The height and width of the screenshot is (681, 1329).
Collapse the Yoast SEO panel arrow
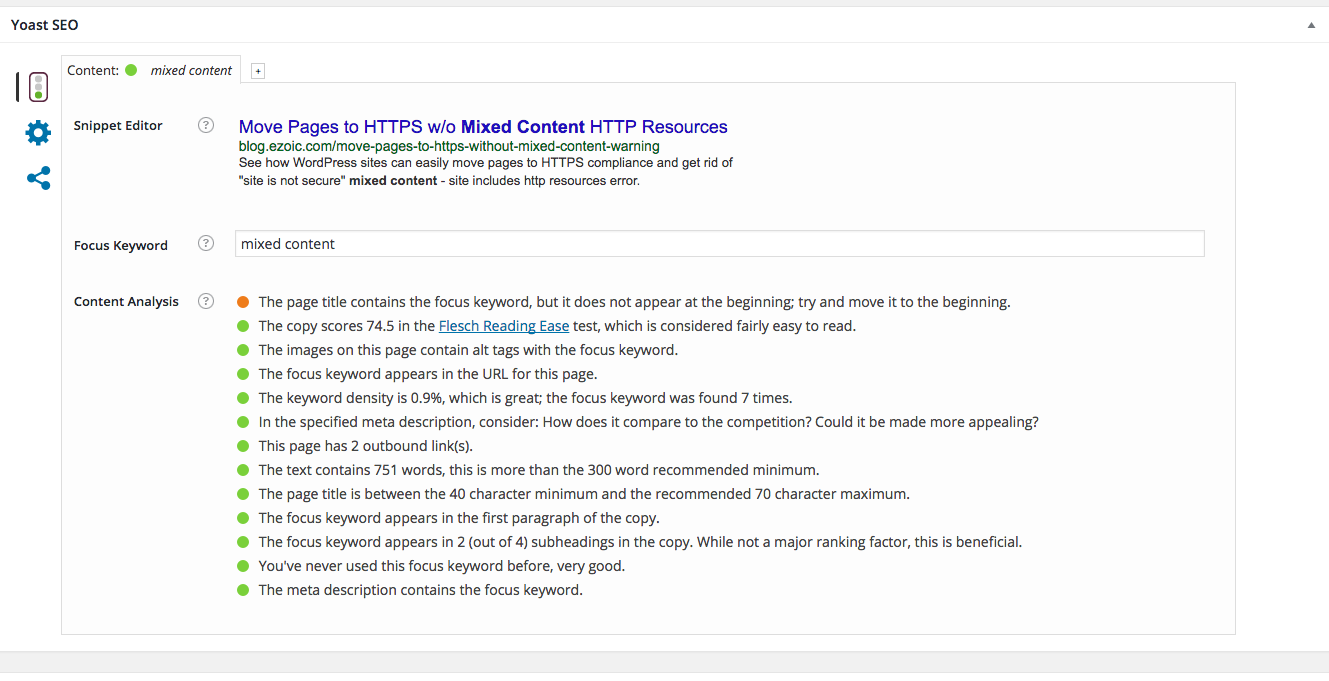(x=1311, y=25)
